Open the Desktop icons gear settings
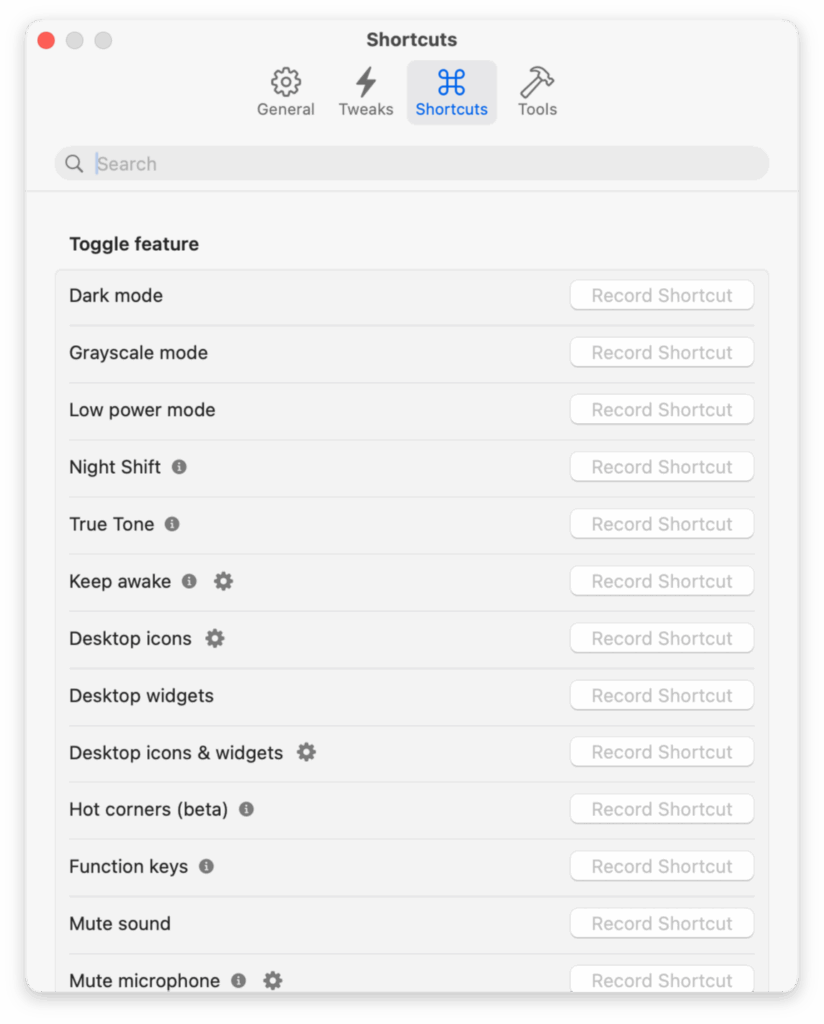The width and height of the screenshot is (824, 1024). tap(215, 638)
